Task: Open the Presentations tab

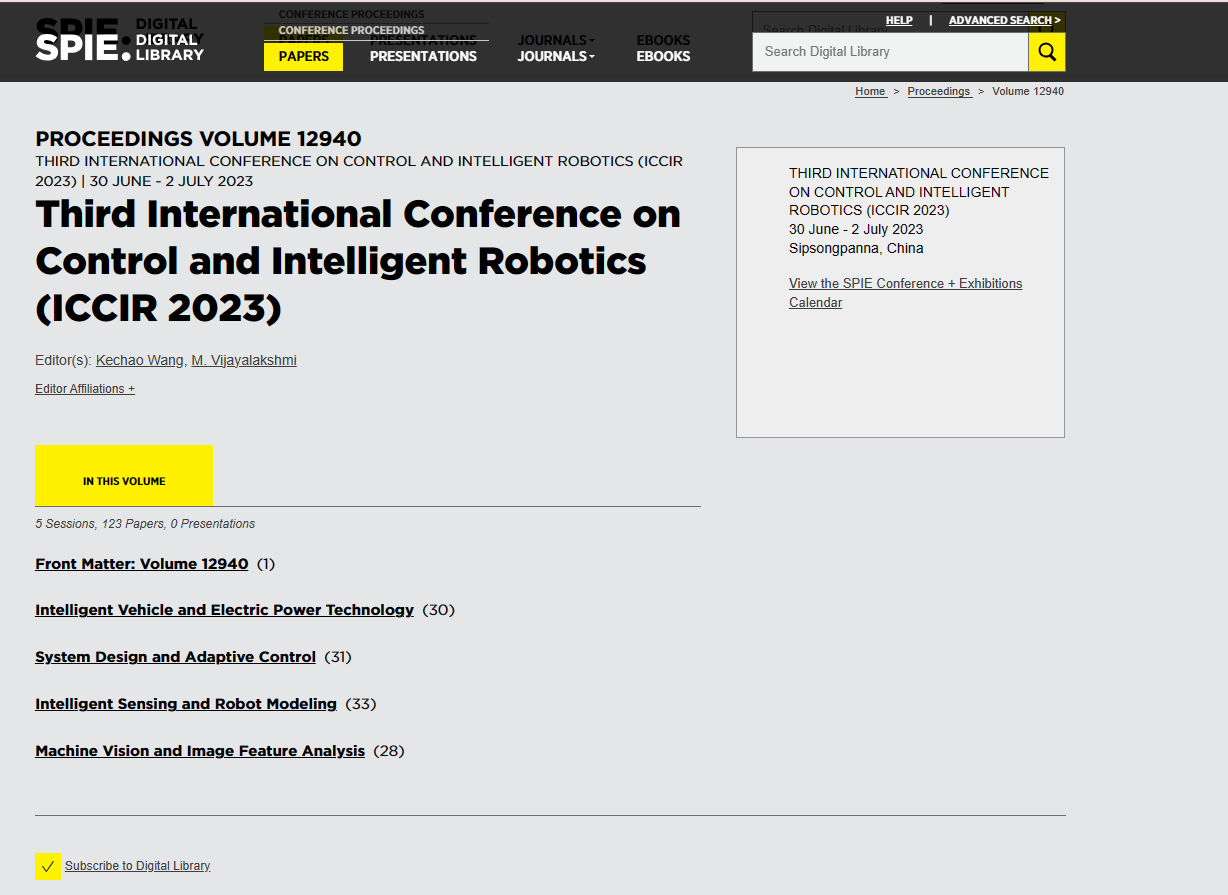Action: (423, 57)
